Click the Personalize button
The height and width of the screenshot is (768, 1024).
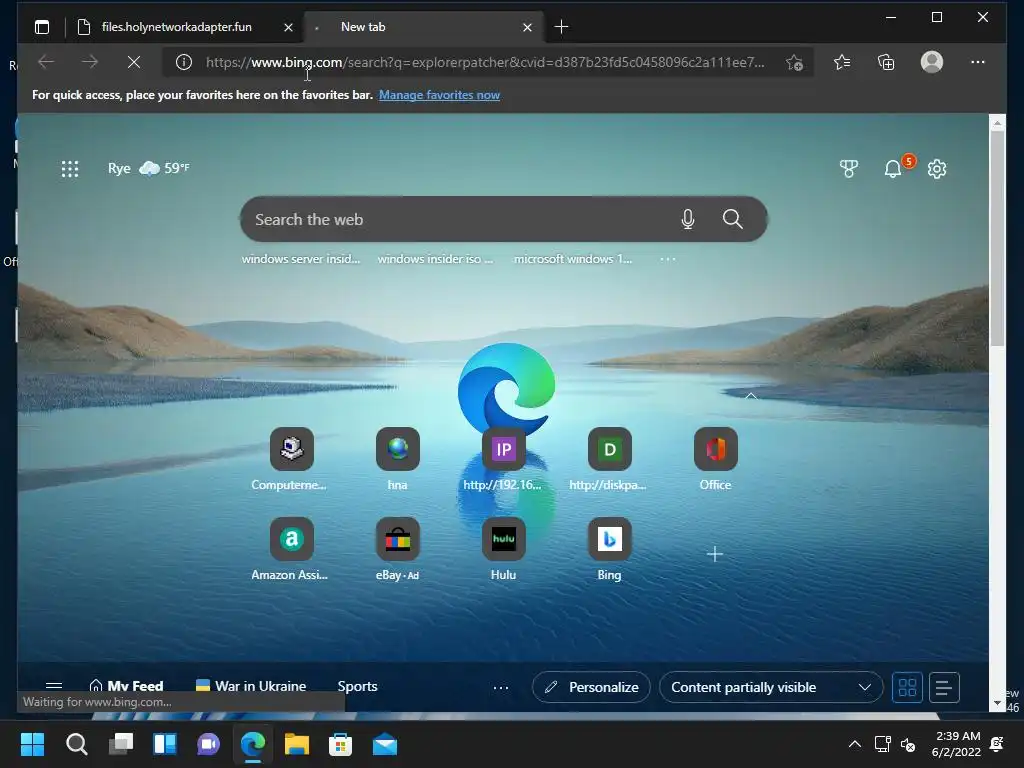pos(591,687)
